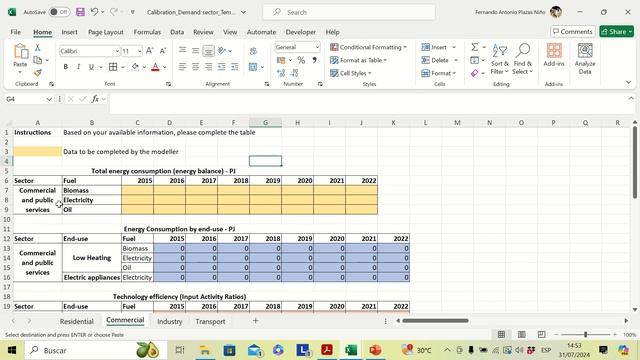Switch to the Transport sheet tab

(210, 322)
